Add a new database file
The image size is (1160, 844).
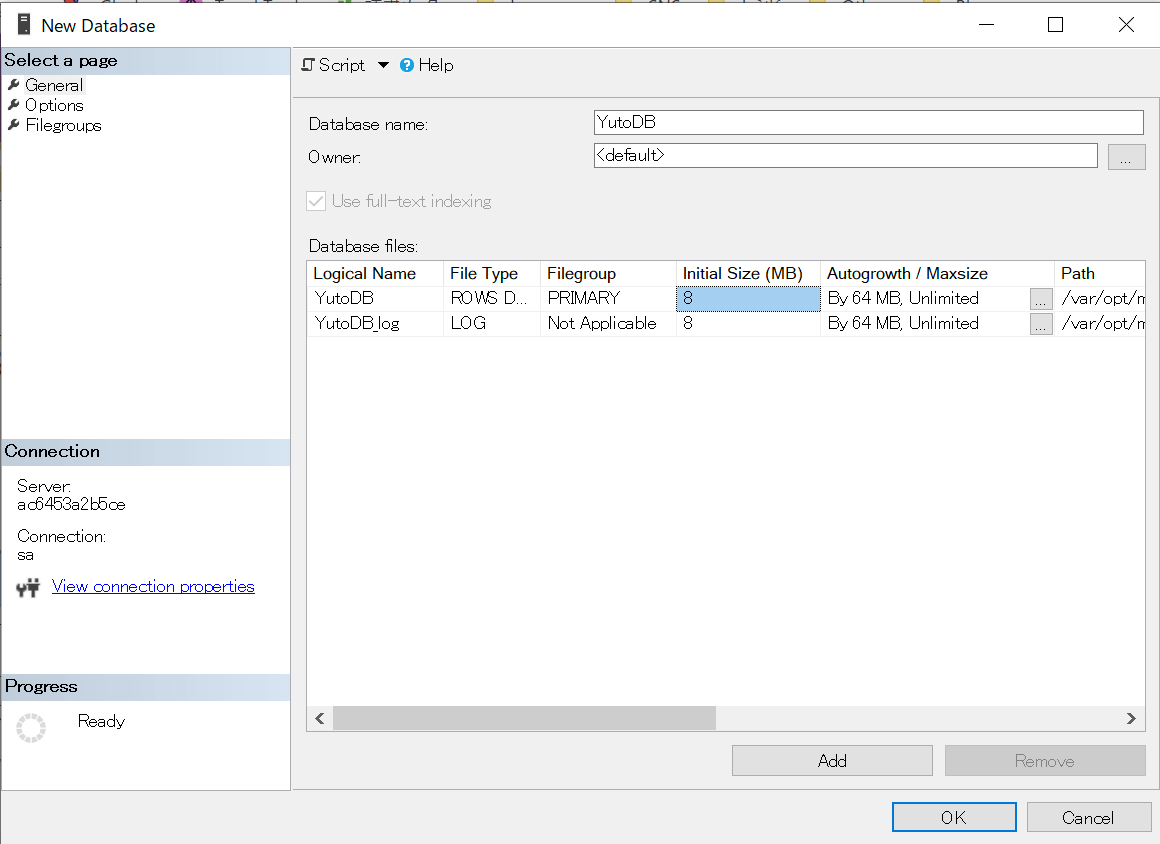(x=831, y=760)
